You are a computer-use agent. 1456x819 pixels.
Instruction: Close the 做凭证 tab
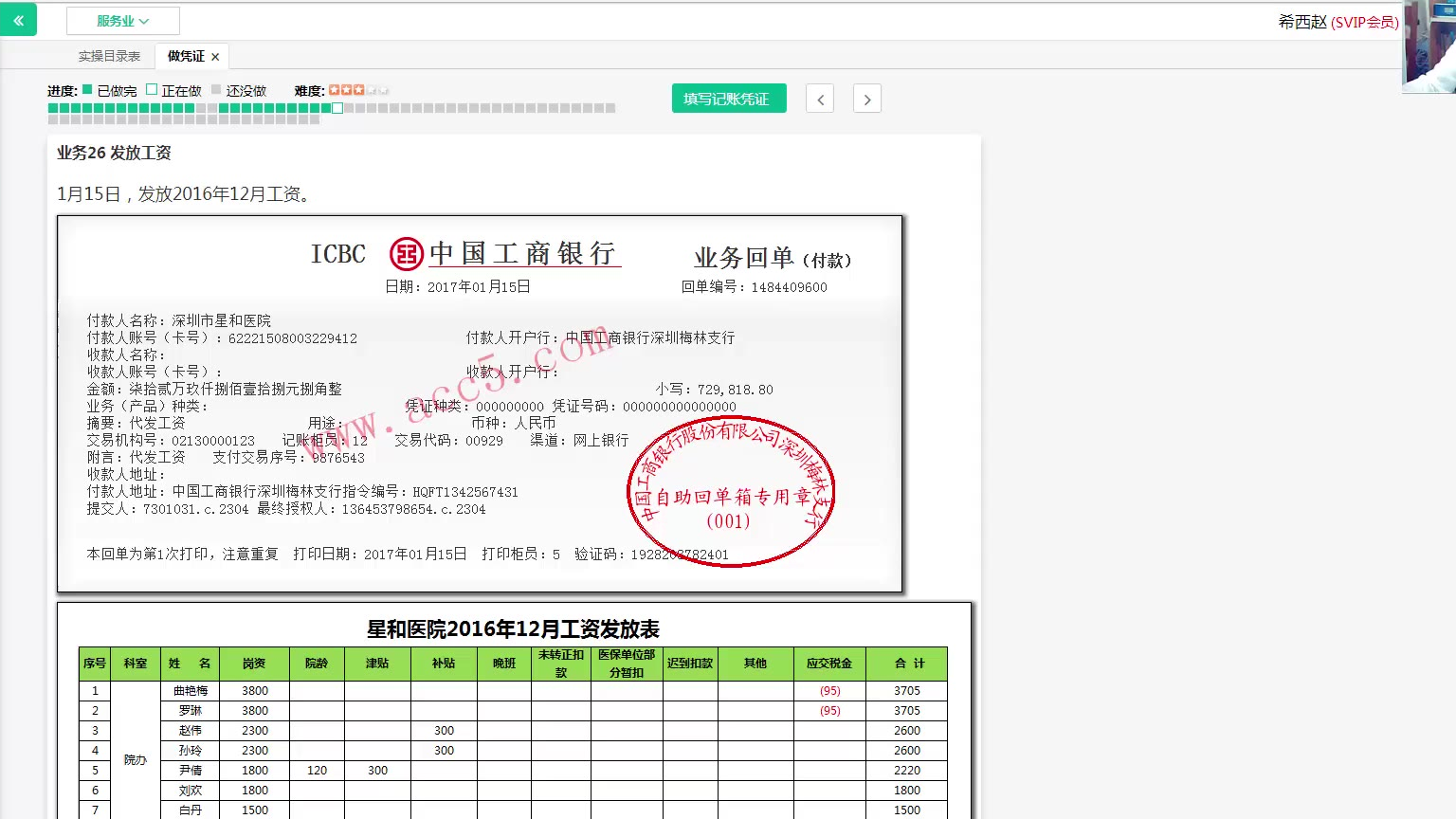(x=215, y=57)
